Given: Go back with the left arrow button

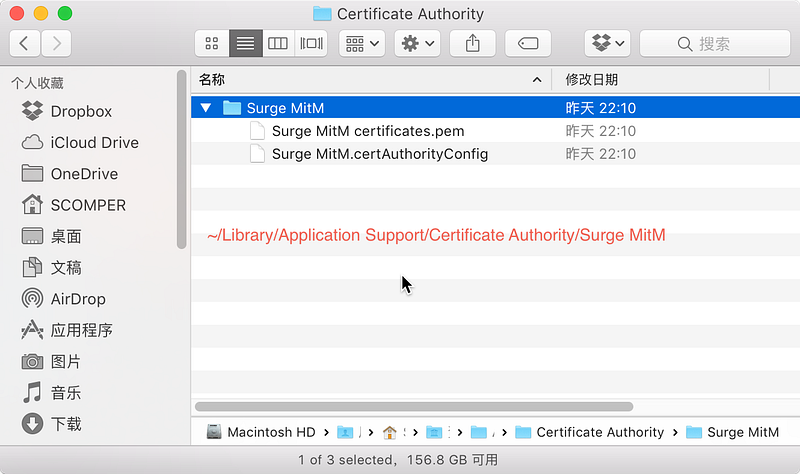Looking at the screenshot, I should tap(24, 43).
